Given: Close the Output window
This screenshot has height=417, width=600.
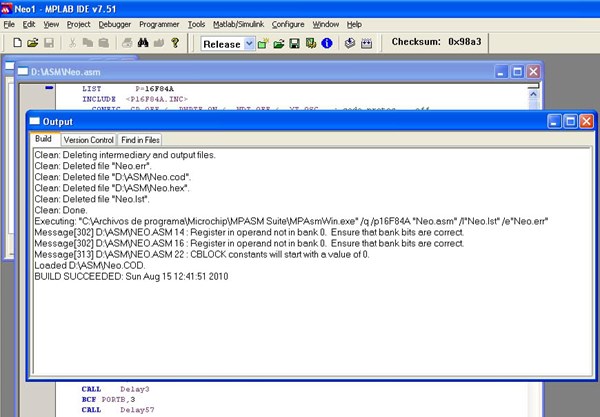Looking at the screenshot, I should [586, 122].
